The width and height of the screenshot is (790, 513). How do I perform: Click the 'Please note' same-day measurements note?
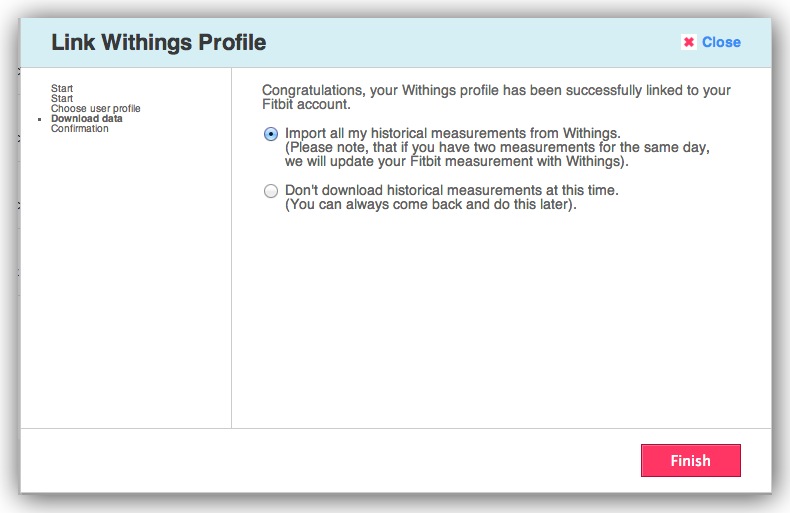pos(497,147)
